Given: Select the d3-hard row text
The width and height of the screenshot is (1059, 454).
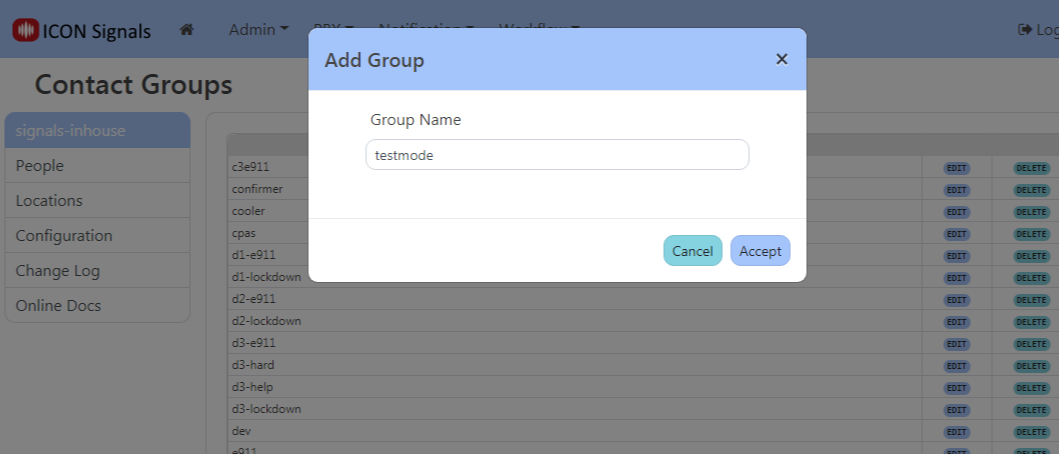Looking at the screenshot, I should coord(253,365).
